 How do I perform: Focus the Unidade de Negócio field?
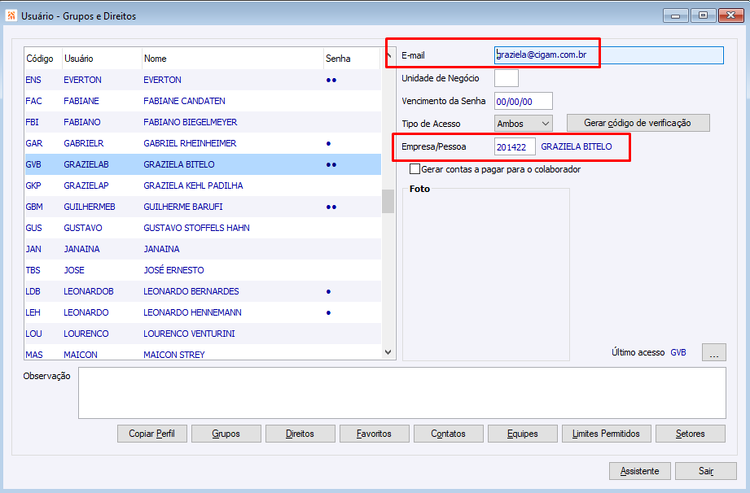point(506,78)
